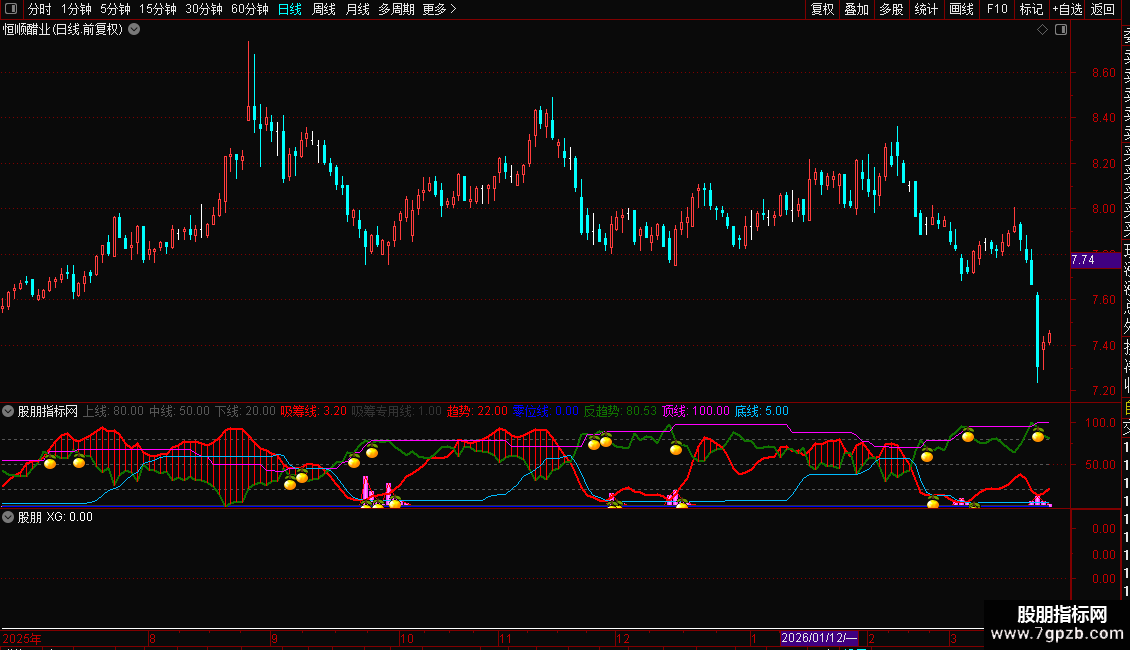Image resolution: width=1130 pixels, height=650 pixels.
Task: Open the 更多 periods expander
Action: [439, 9]
